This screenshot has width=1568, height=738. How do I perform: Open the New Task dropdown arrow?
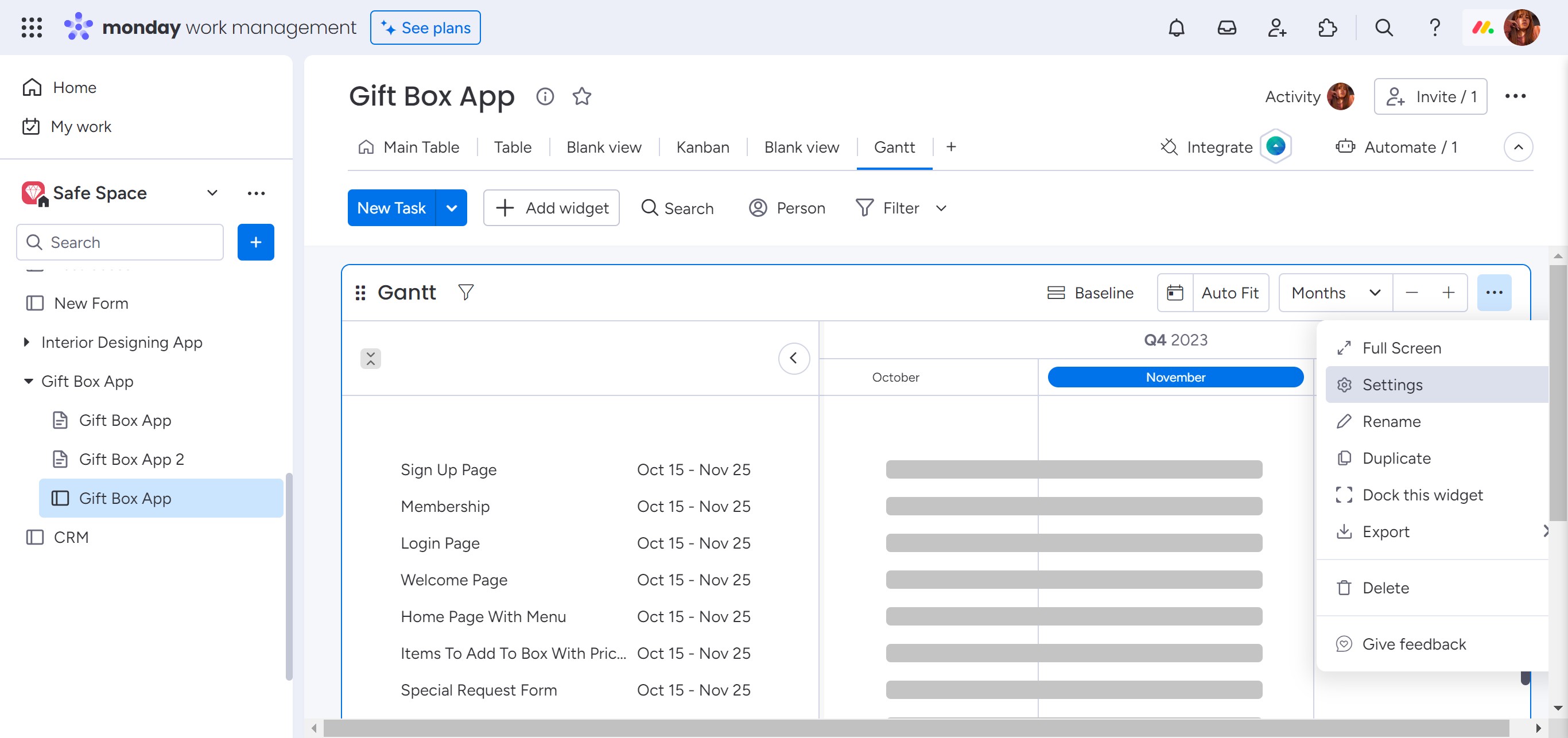452,208
